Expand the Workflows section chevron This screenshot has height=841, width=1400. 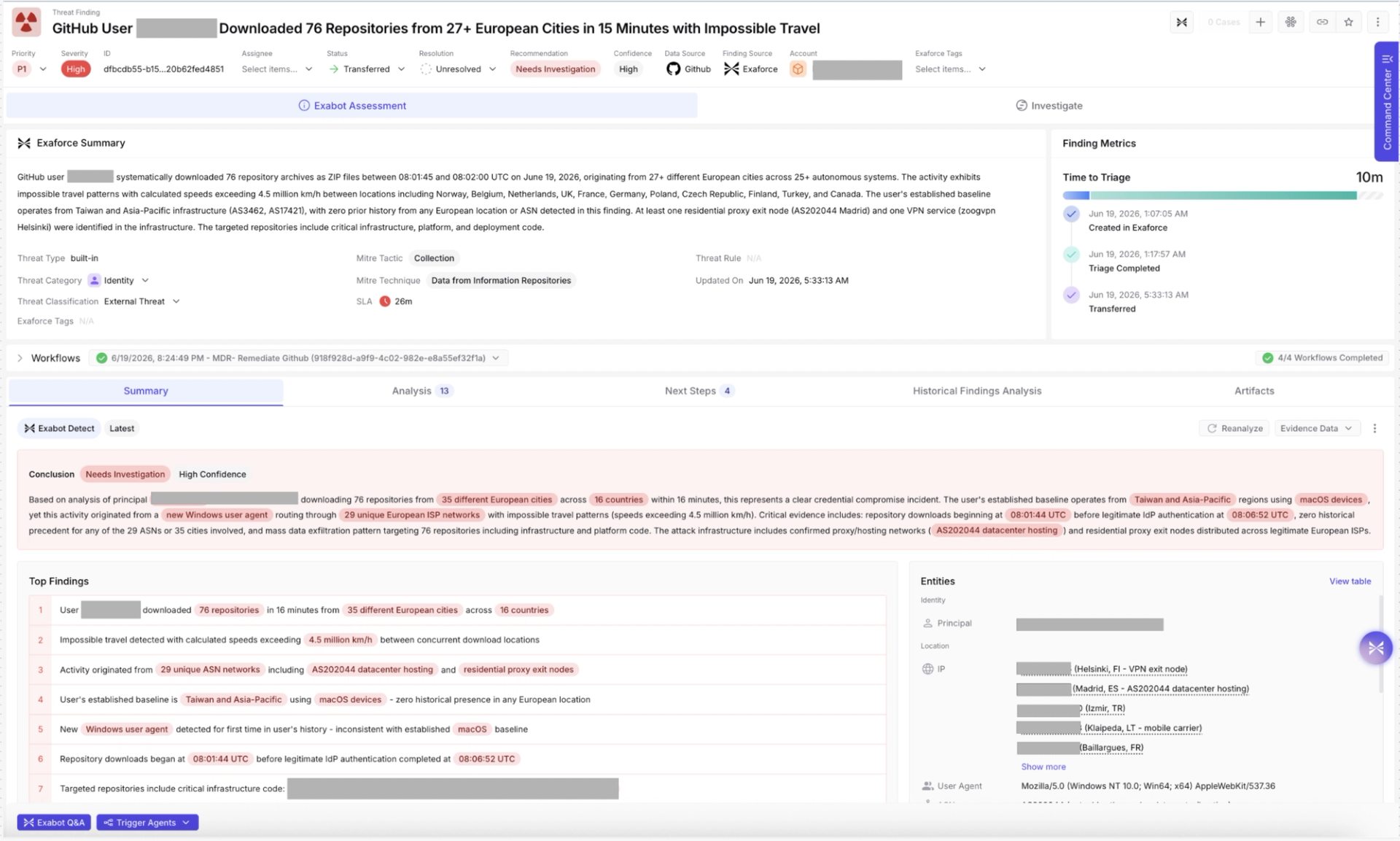[20, 358]
